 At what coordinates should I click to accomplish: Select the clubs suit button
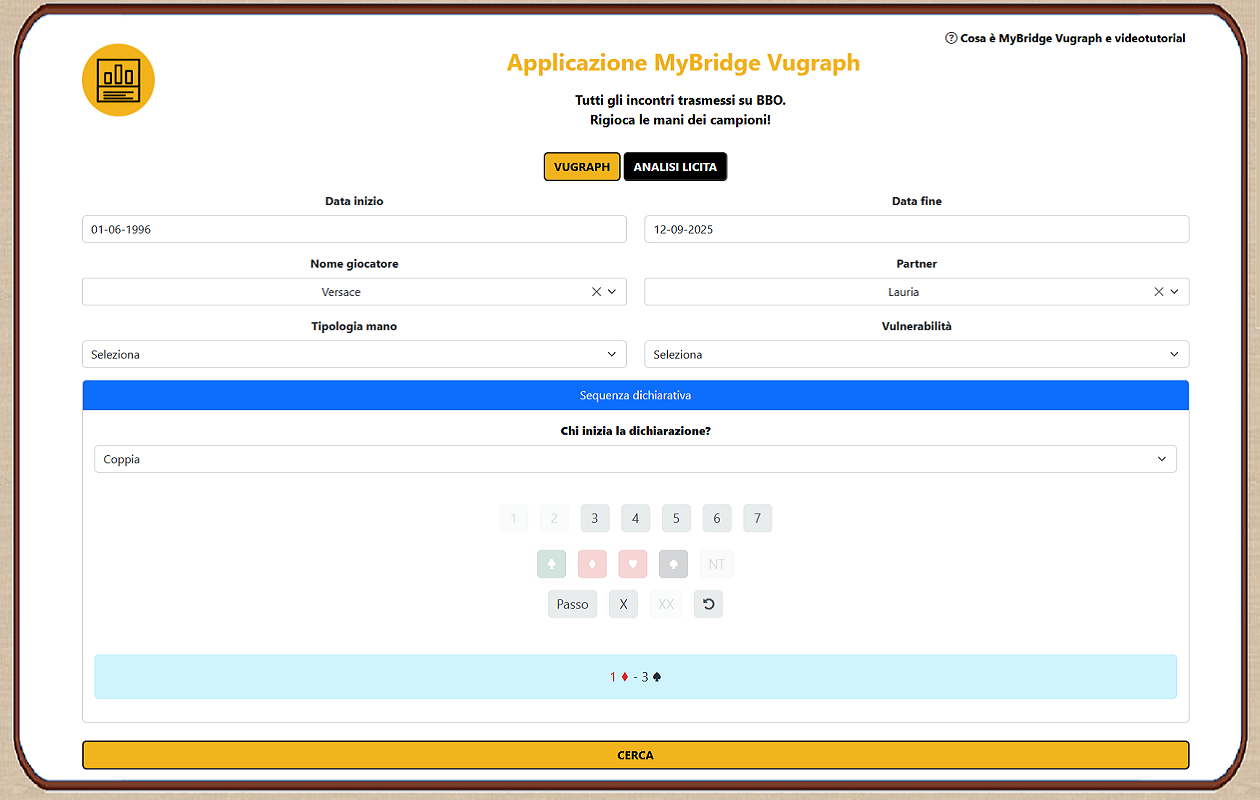(x=551, y=564)
